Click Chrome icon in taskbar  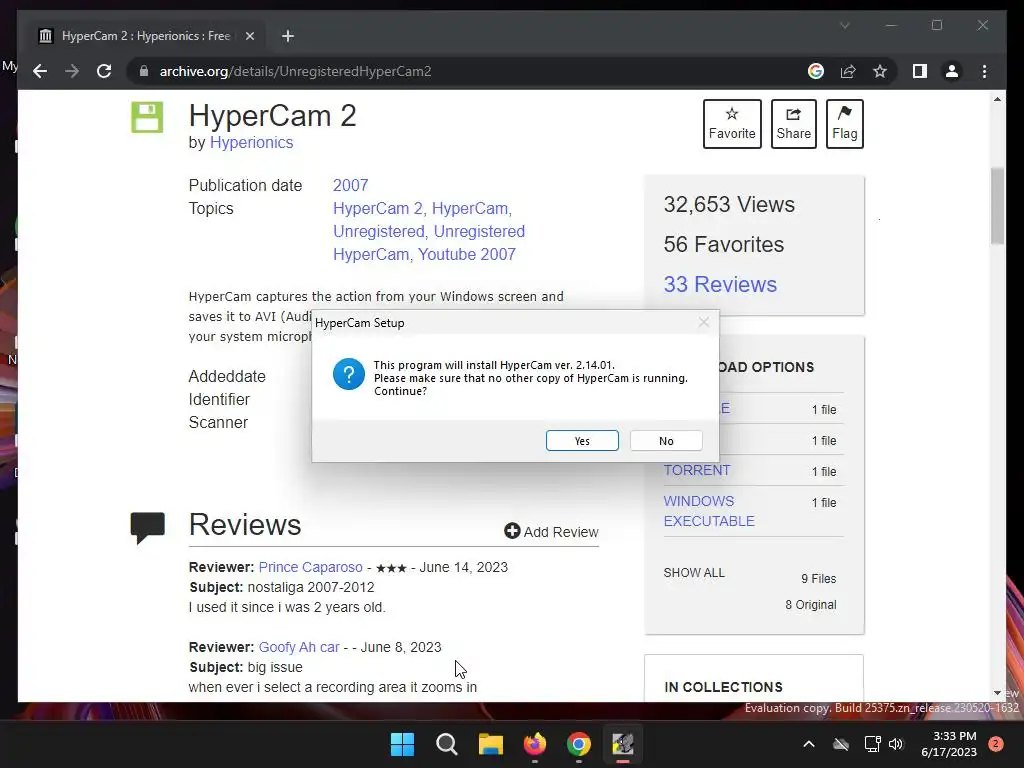579,744
